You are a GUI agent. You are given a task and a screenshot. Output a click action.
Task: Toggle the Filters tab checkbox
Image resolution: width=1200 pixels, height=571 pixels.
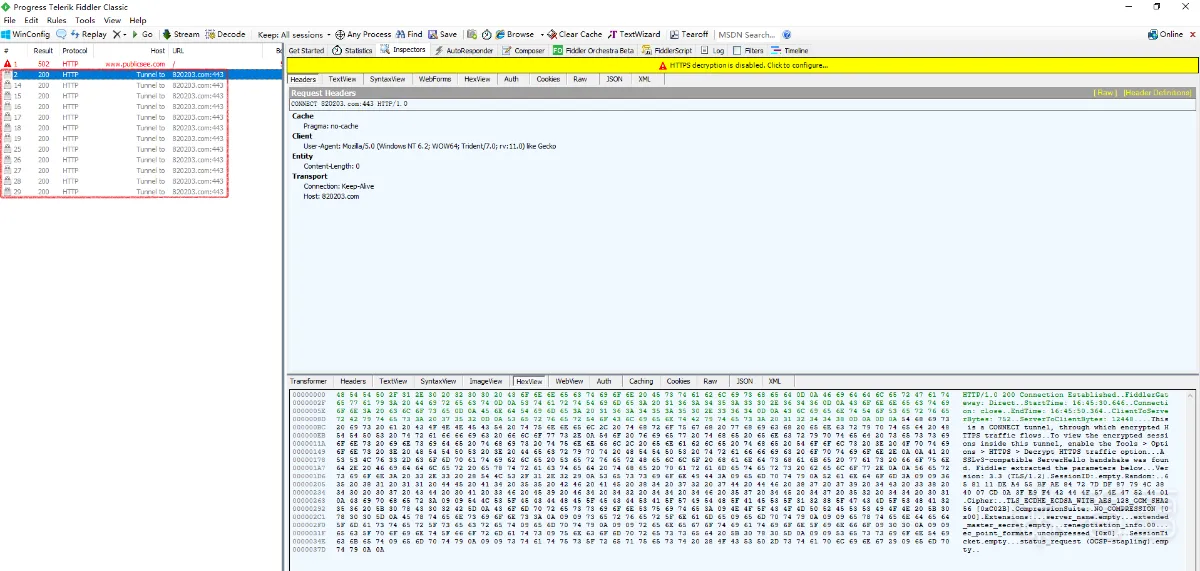tap(737, 50)
